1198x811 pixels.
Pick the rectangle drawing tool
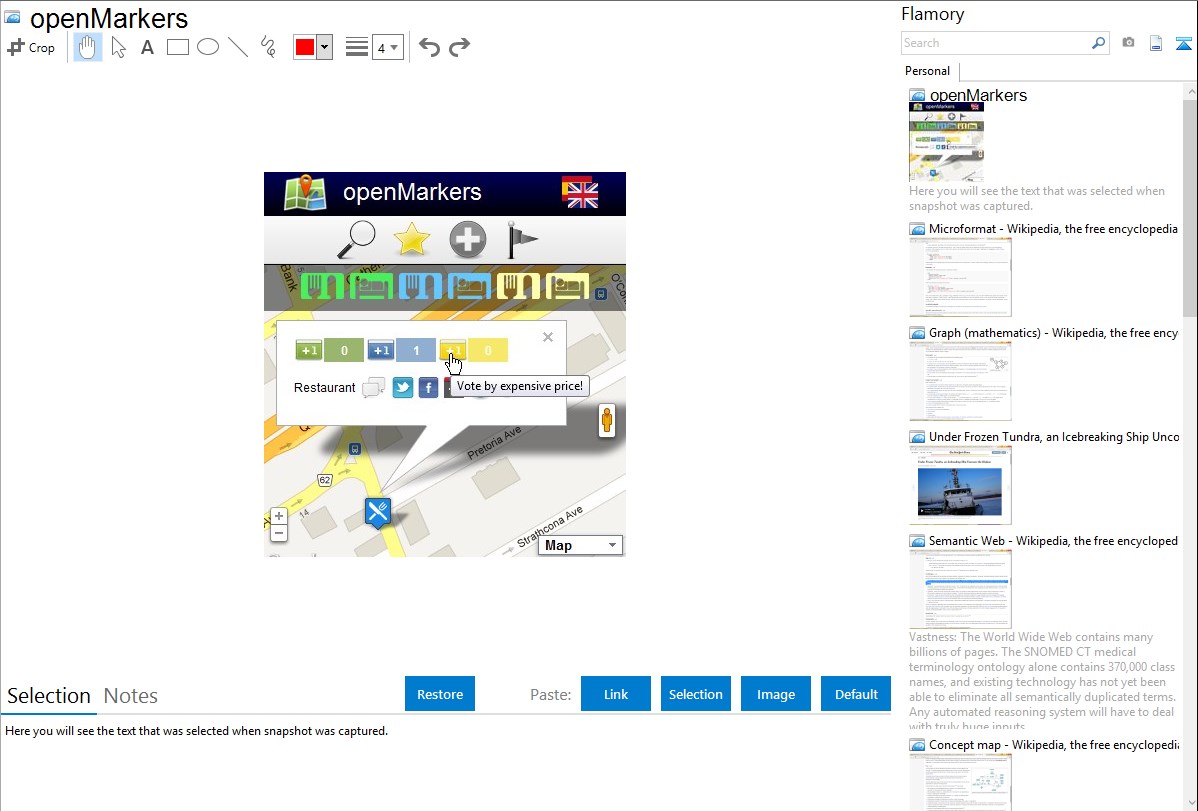pyautogui.click(x=177, y=47)
